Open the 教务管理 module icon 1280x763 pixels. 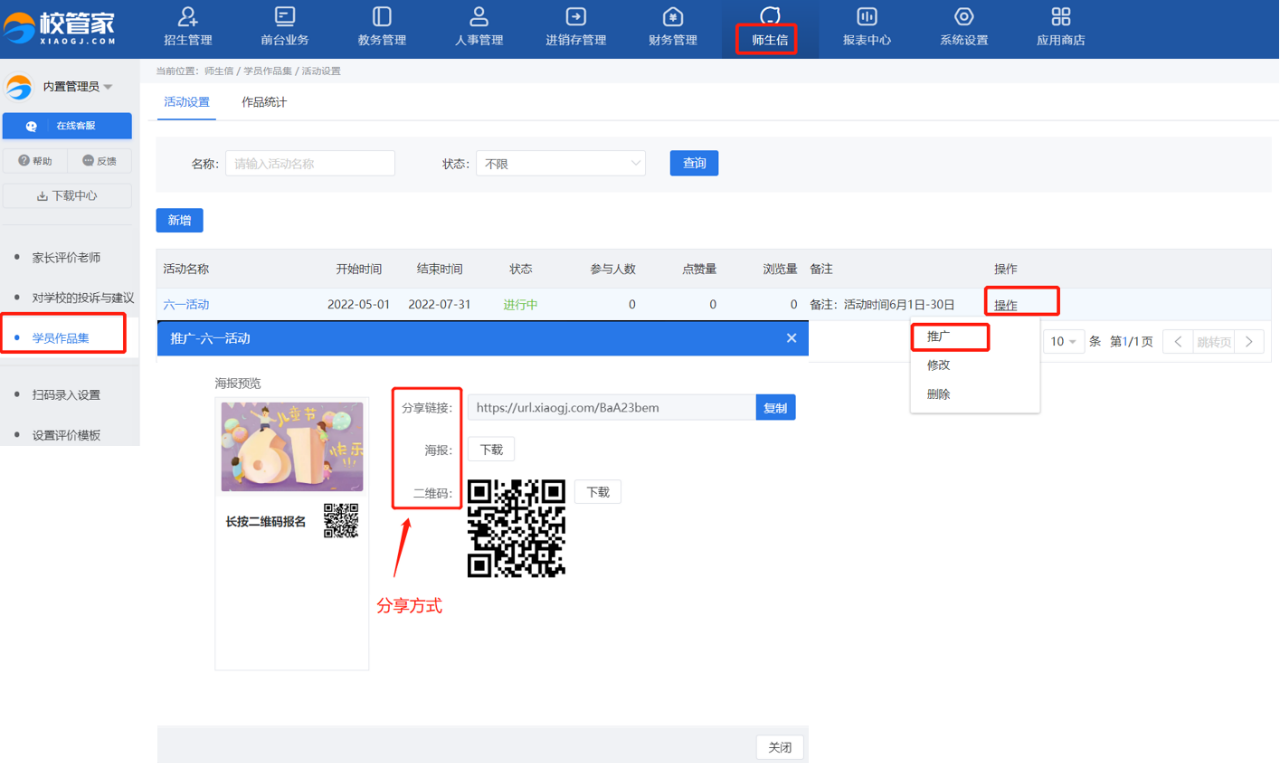pyautogui.click(x=382, y=17)
